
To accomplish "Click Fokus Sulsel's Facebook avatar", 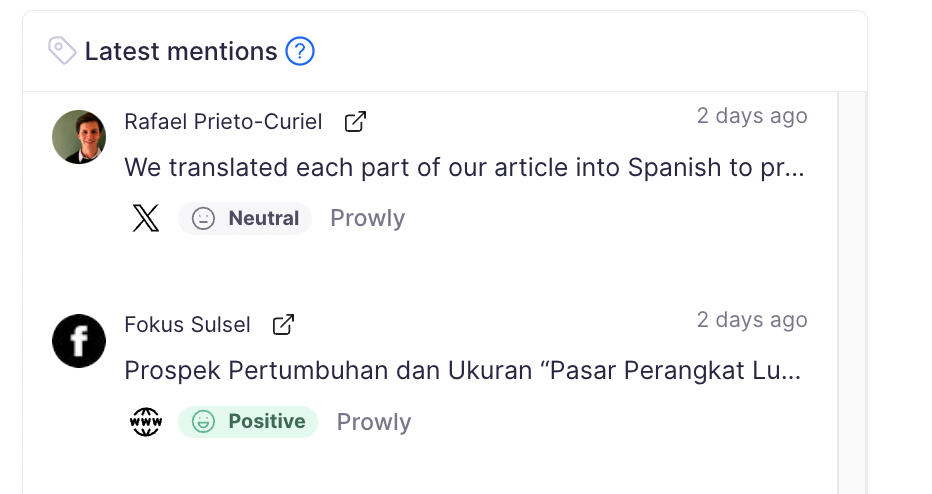I will [x=79, y=340].
